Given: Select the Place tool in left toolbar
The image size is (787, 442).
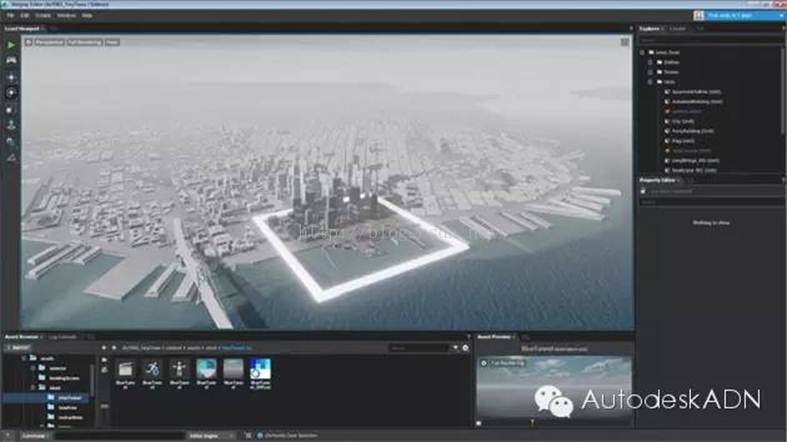Looking at the screenshot, I should coord(10,125).
